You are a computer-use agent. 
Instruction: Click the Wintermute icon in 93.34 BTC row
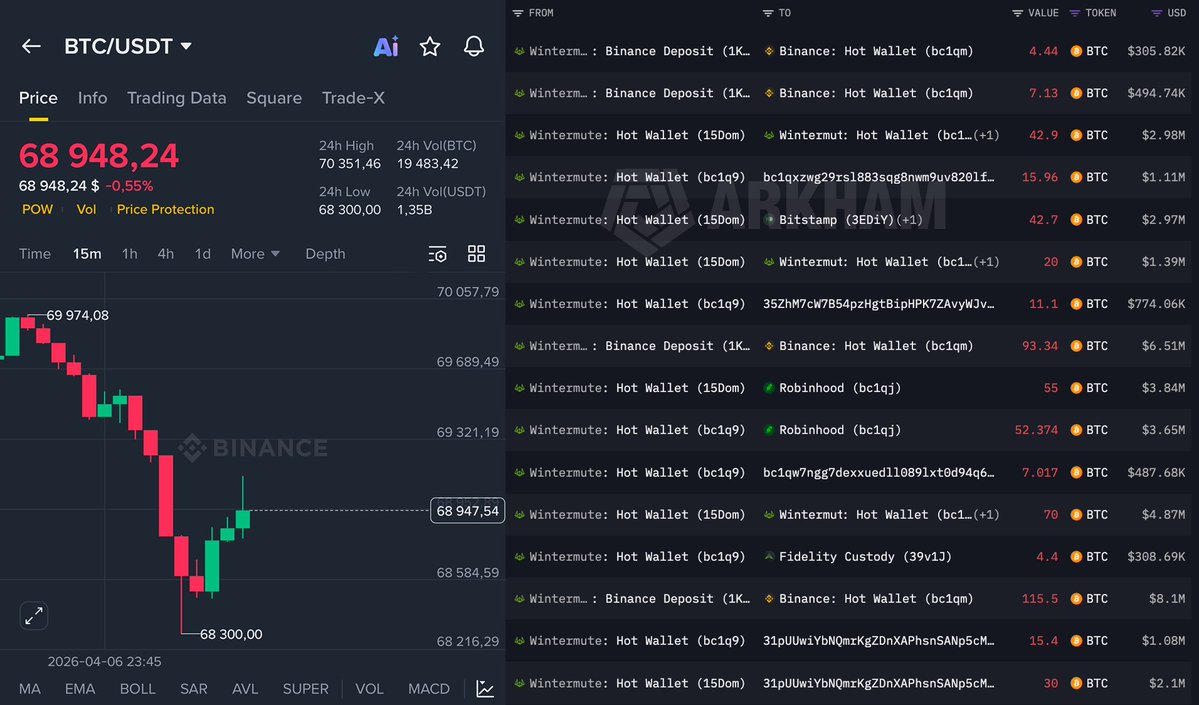point(519,346)
